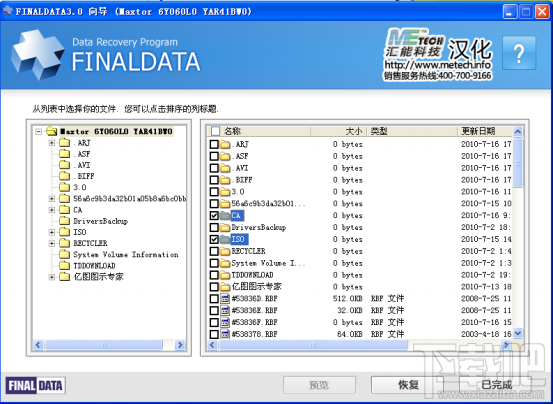Image resolution: width=553 pixels, height=404 pixels.
Task: Check the .BIFF folder checkbox in list
Action: click(x=214, y=180)
